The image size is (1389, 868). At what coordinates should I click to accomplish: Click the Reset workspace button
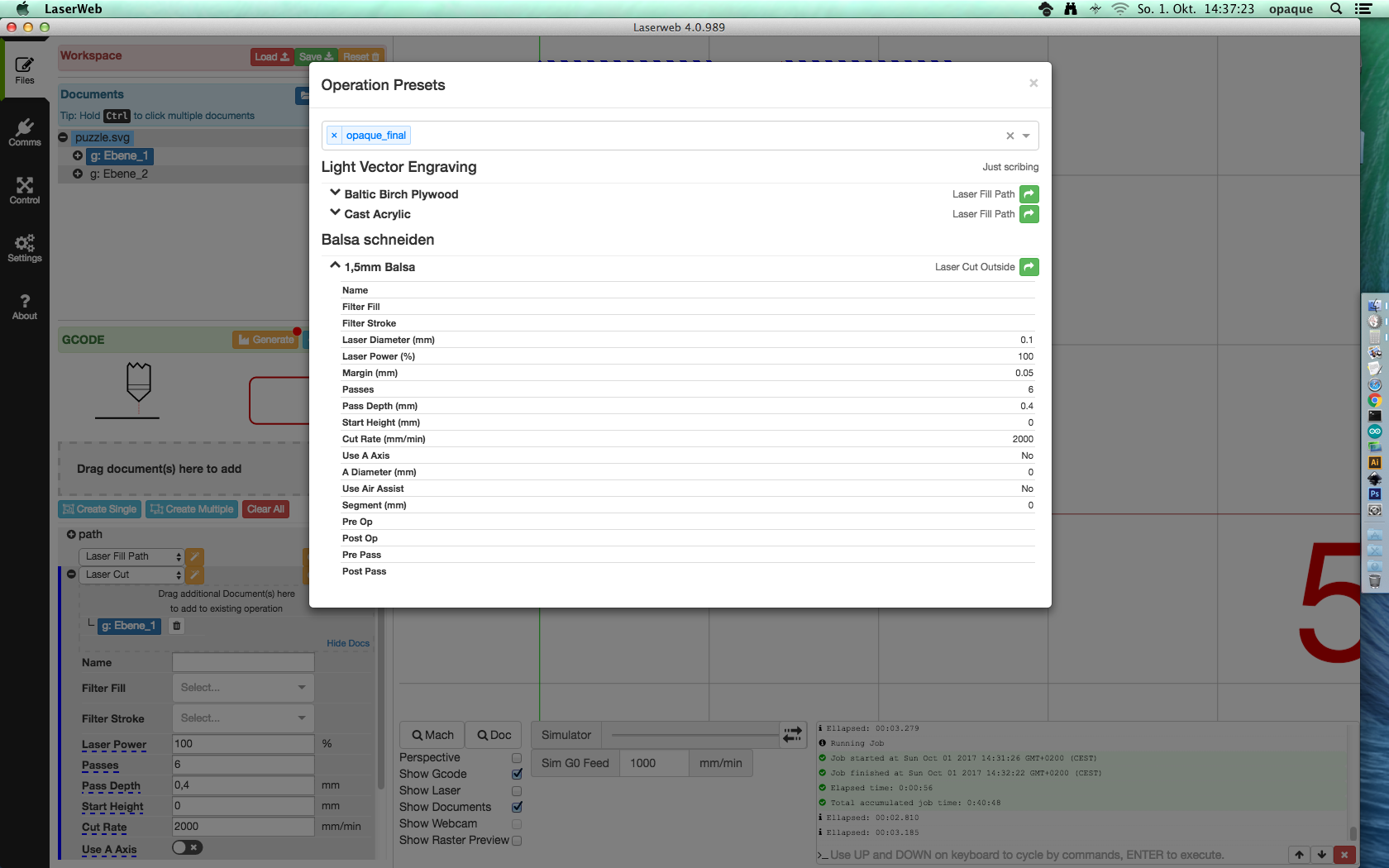pos(361,56)
